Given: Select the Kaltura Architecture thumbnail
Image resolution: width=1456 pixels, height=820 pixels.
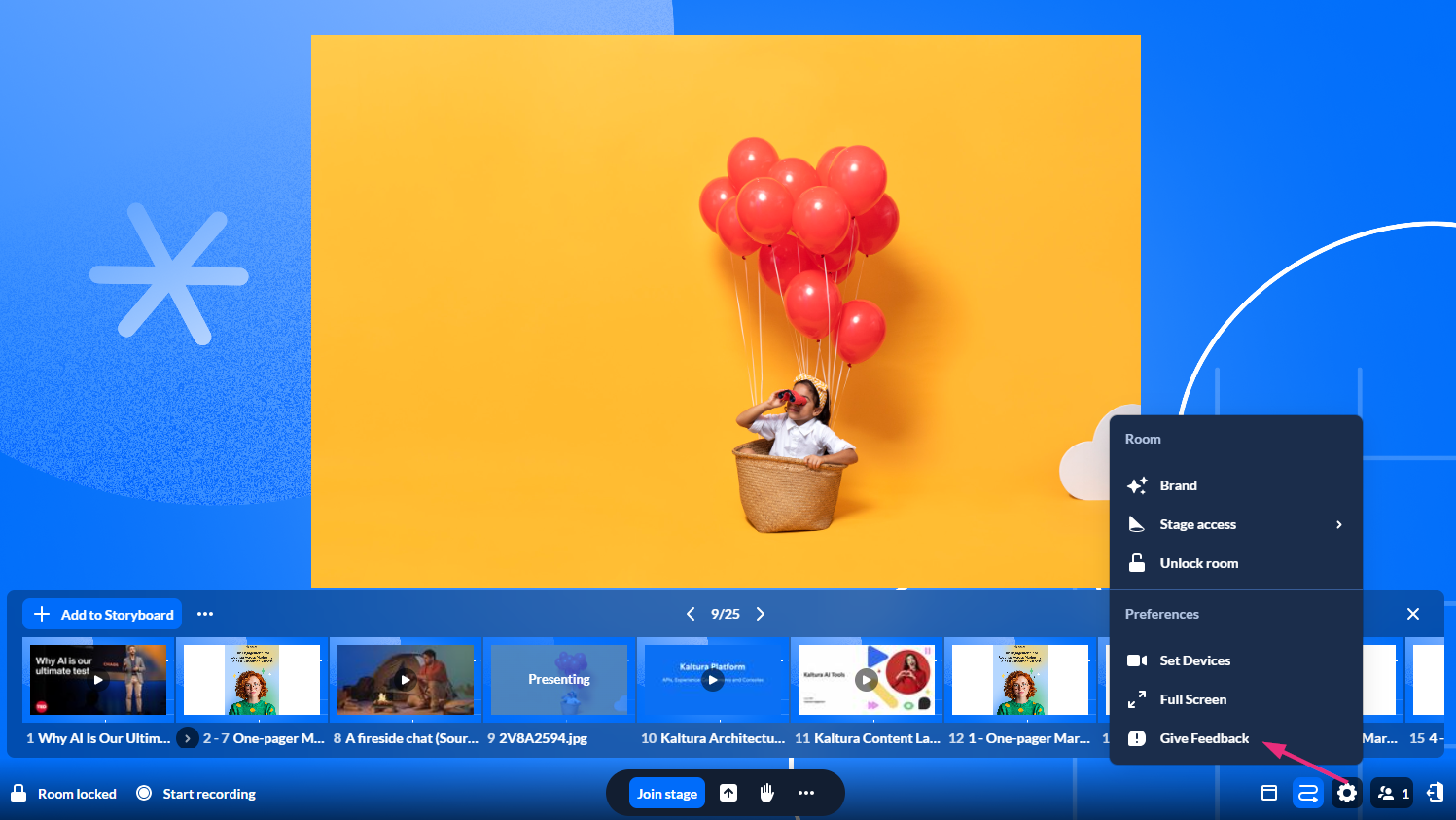Looking at the screenshot, I should 713,680.
